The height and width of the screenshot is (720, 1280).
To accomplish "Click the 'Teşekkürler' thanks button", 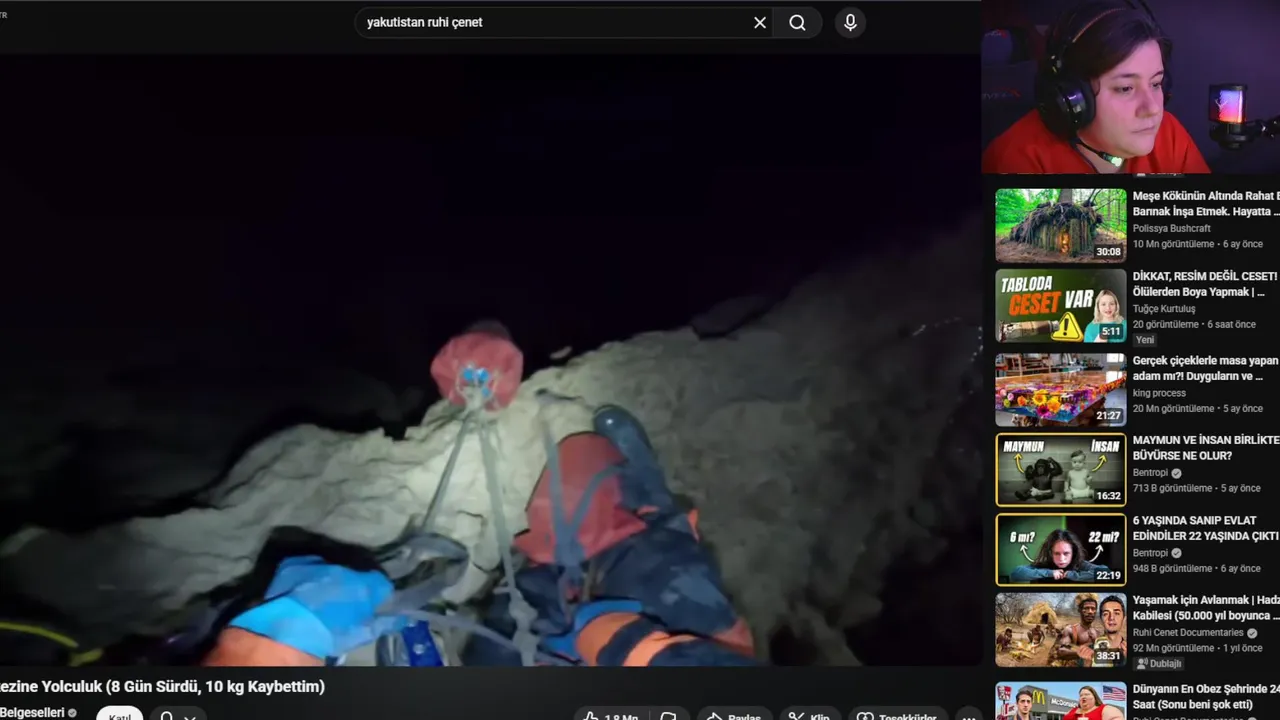I will click(x=898, y=715).
